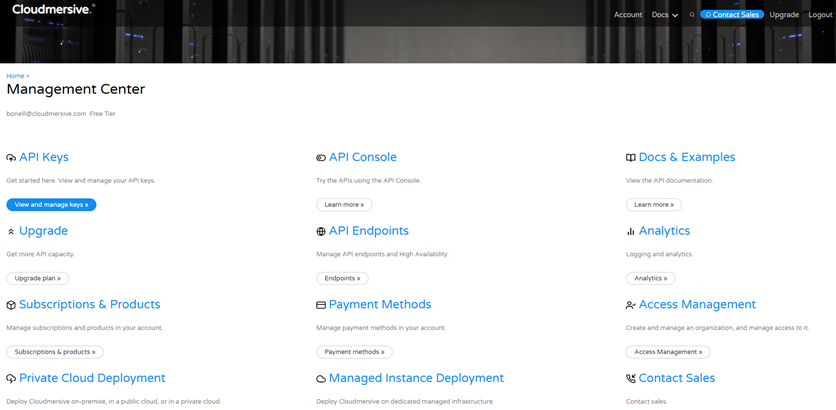Click the double-chevron icon beside Upgrade
836x410 pixels.
(x=11, y=231)
